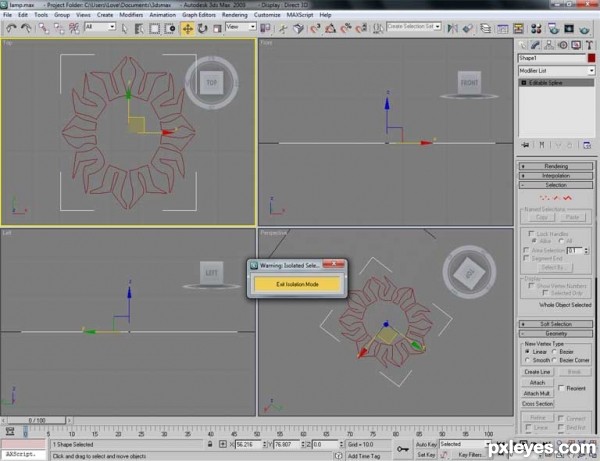Click the Quick Render teapot icon
The width and height of the screenshot is (600, 461).
click(584, 28)
